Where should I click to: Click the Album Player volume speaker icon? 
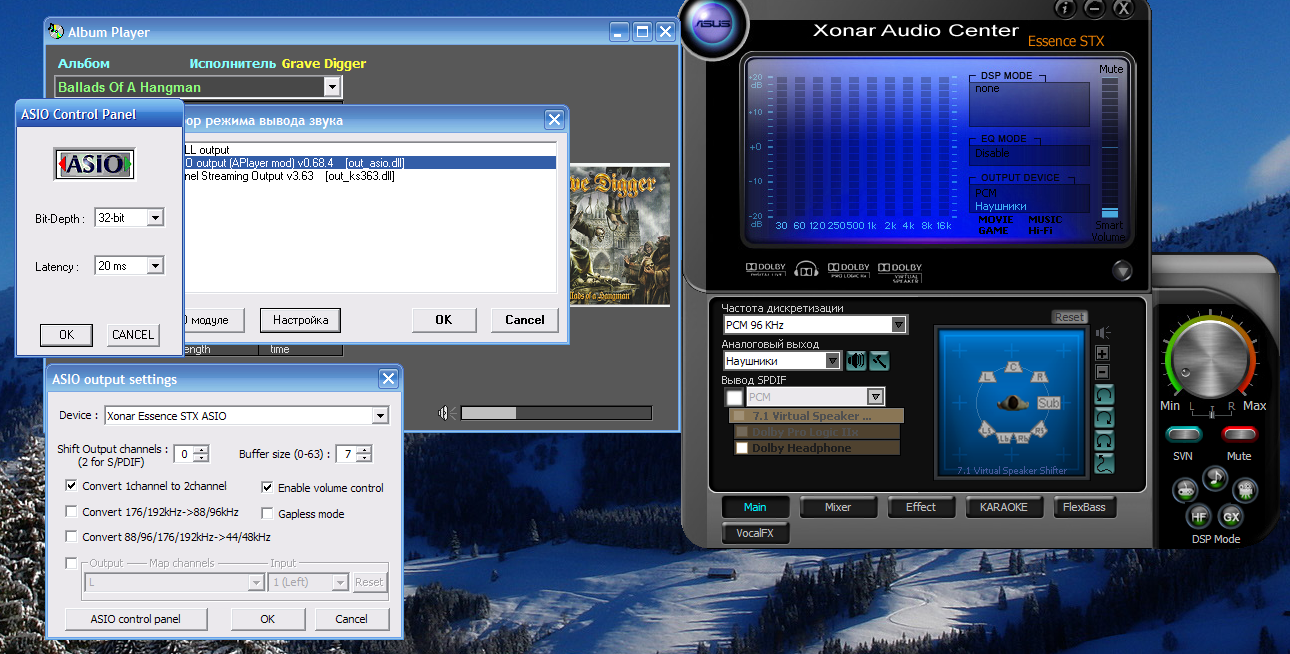444,413
